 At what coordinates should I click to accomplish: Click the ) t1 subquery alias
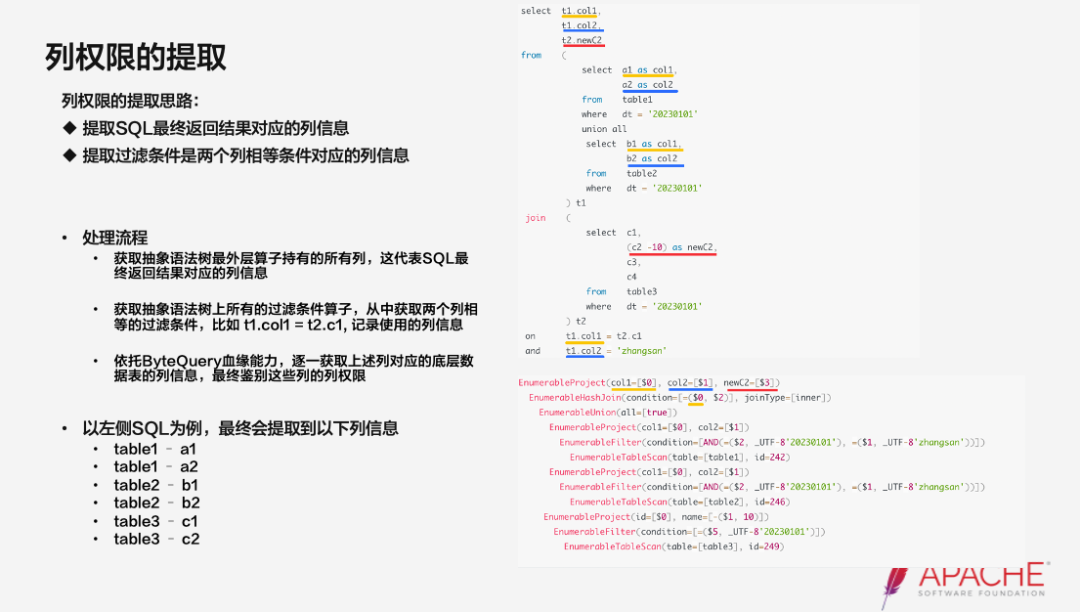tap(576, 203)
